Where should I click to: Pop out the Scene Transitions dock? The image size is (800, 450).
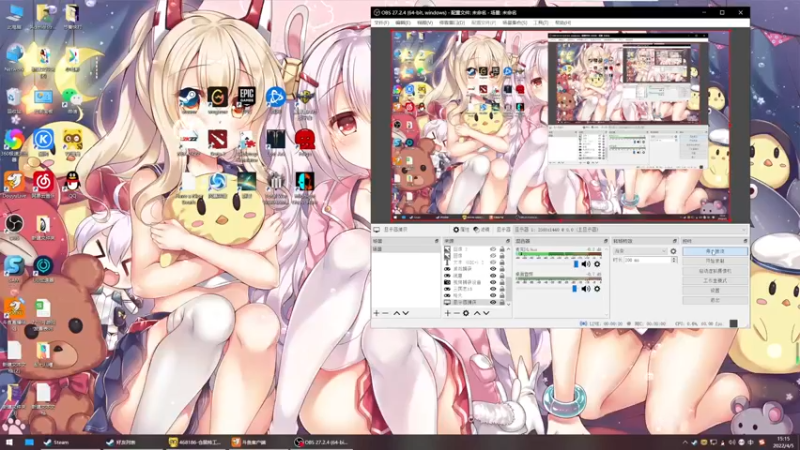[x=674, y=241]
